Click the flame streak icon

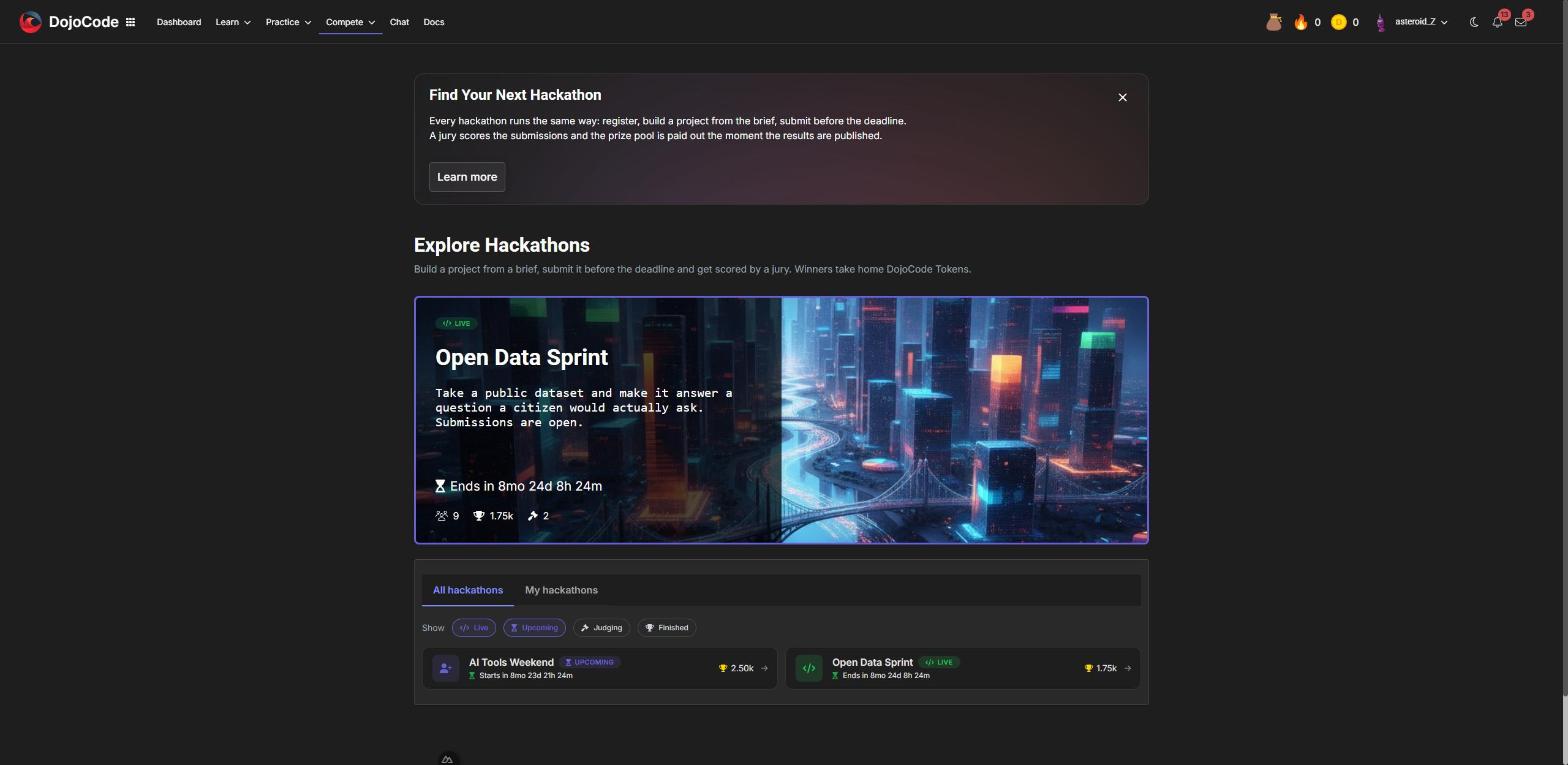pos(1301,22)
